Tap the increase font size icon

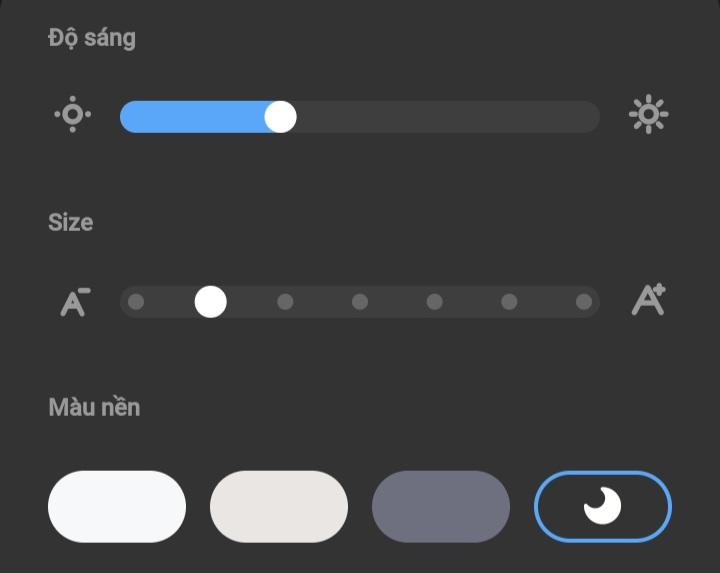(648, 301)
